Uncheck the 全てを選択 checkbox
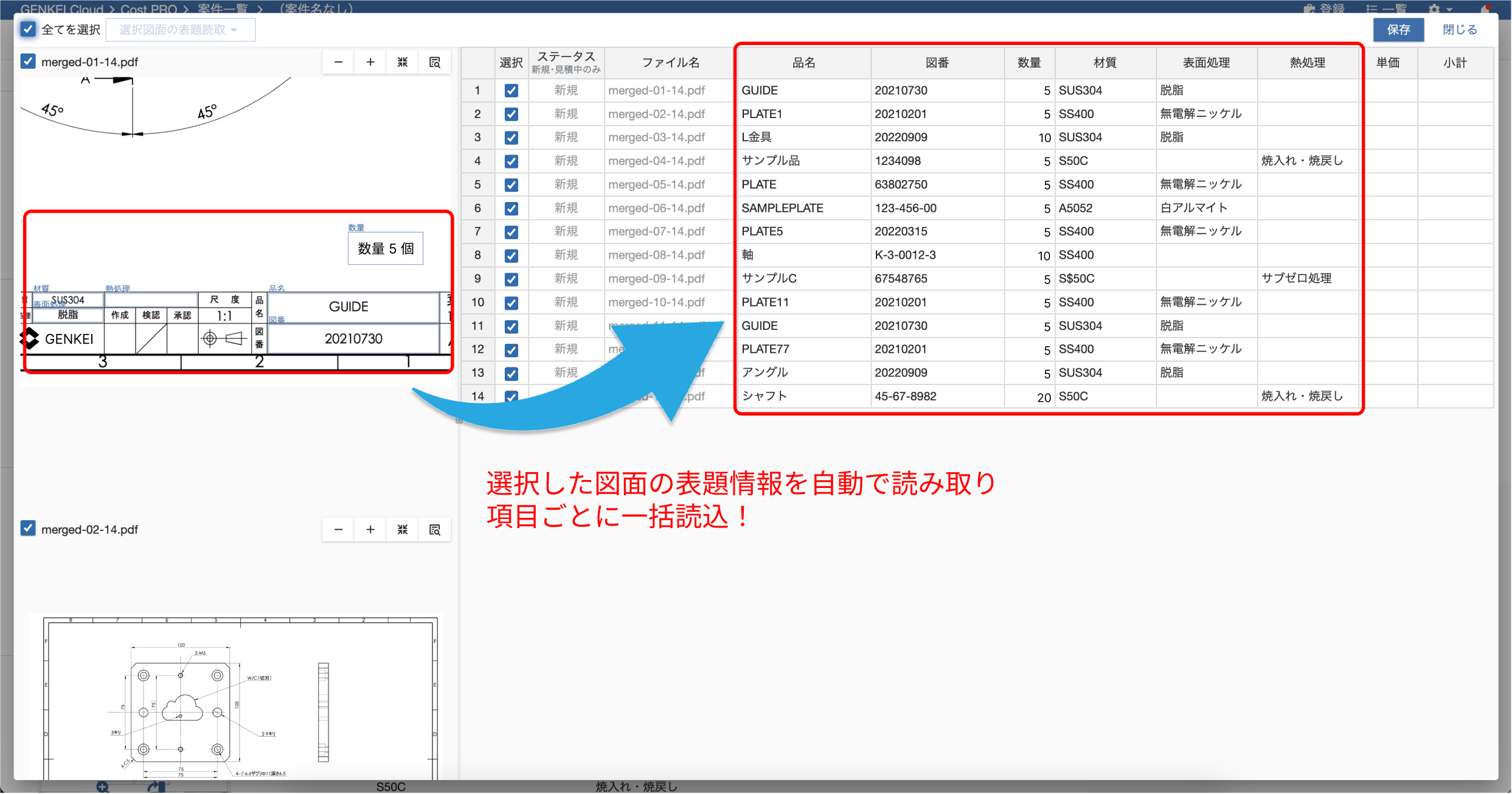The height and width of the screenshot is (794, 1512). pyautogui.click(x=28, y=29)
